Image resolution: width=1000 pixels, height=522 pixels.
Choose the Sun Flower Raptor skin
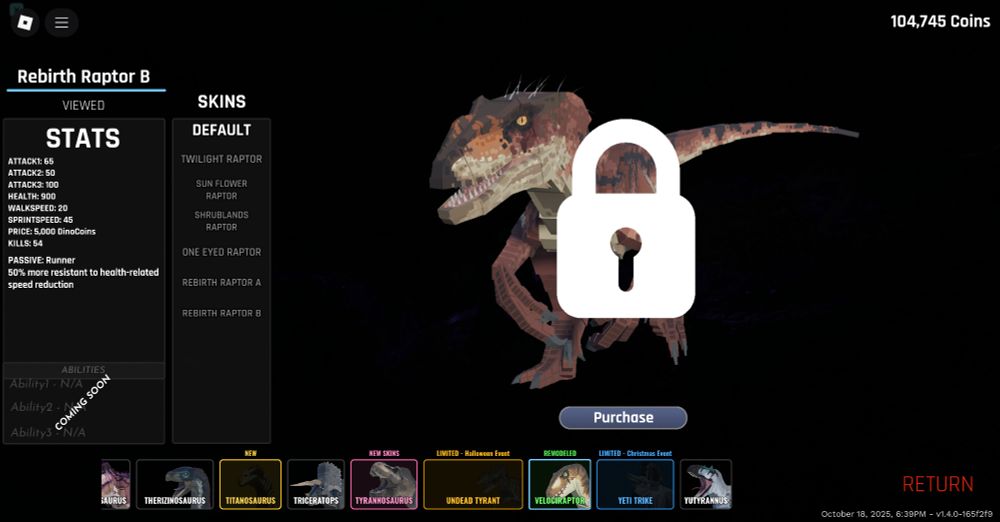tap(221, 190)
